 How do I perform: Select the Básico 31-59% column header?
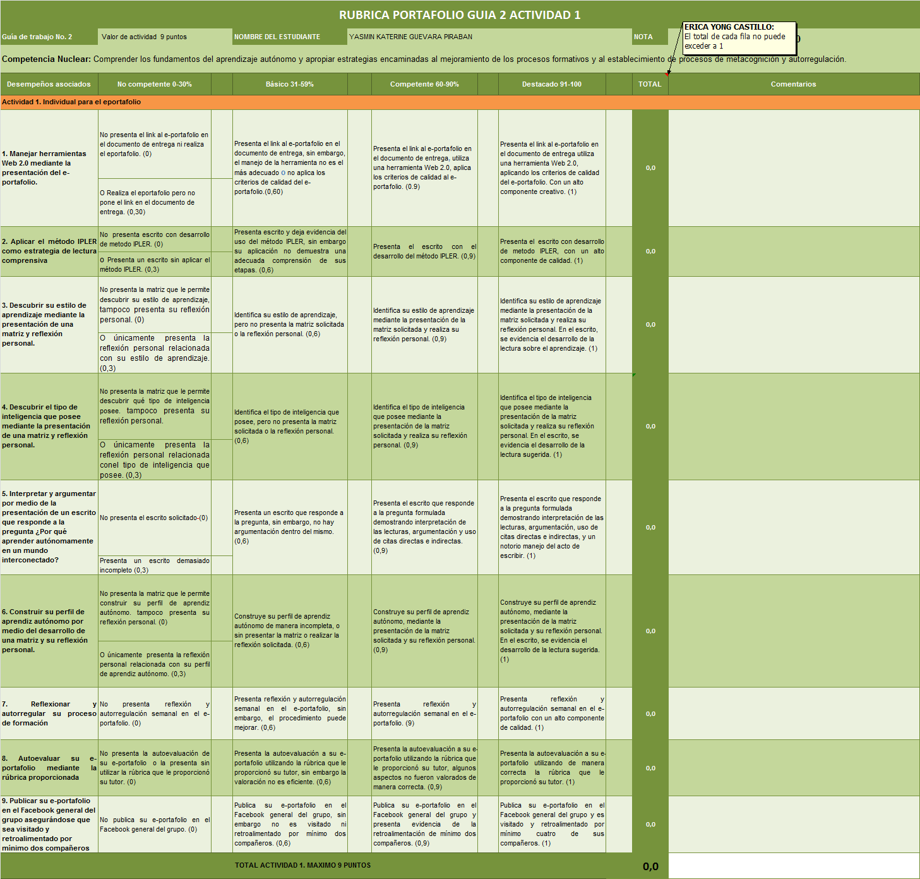[289, 84]
